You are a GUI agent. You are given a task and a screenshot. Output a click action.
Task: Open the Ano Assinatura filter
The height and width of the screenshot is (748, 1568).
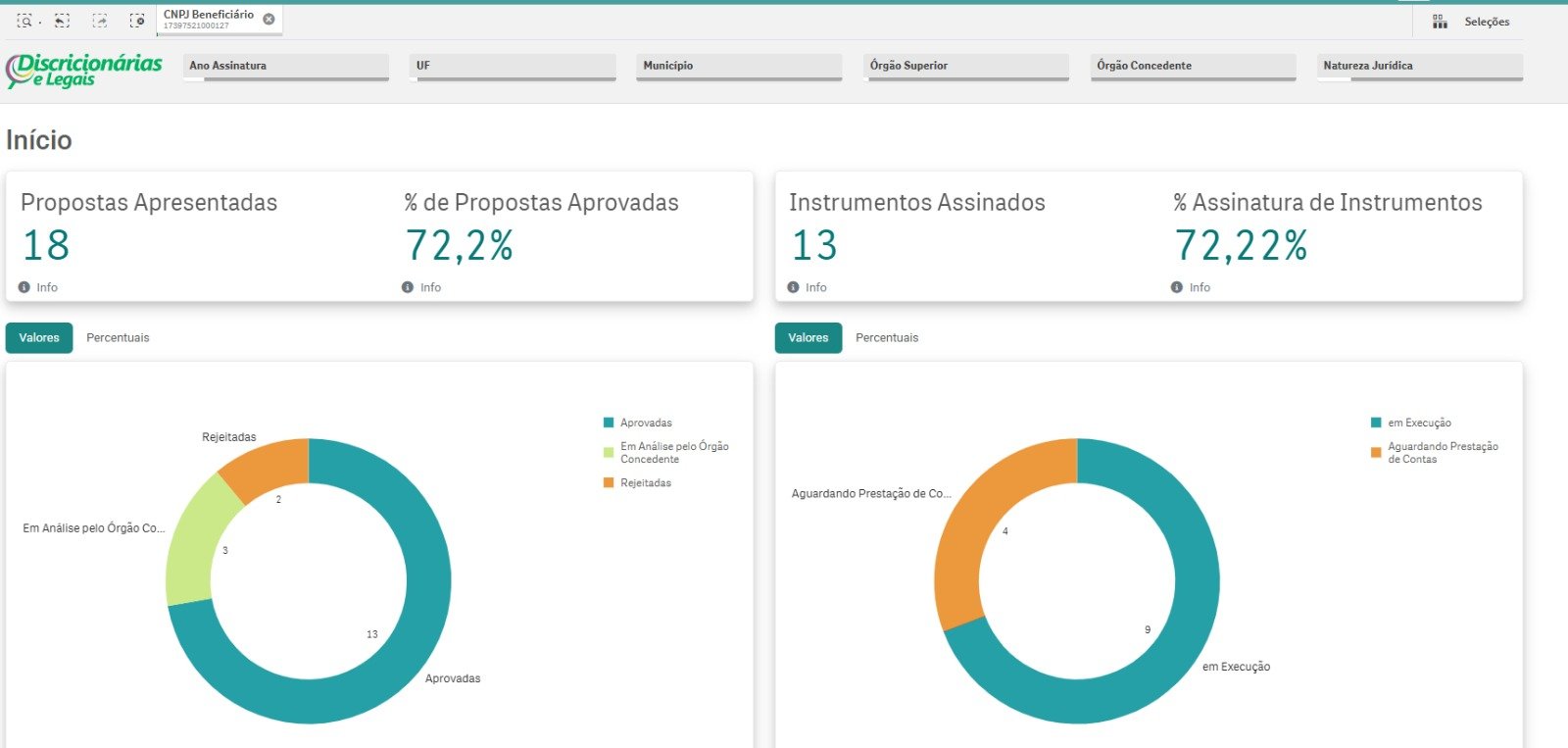click(x=286, y=67)
